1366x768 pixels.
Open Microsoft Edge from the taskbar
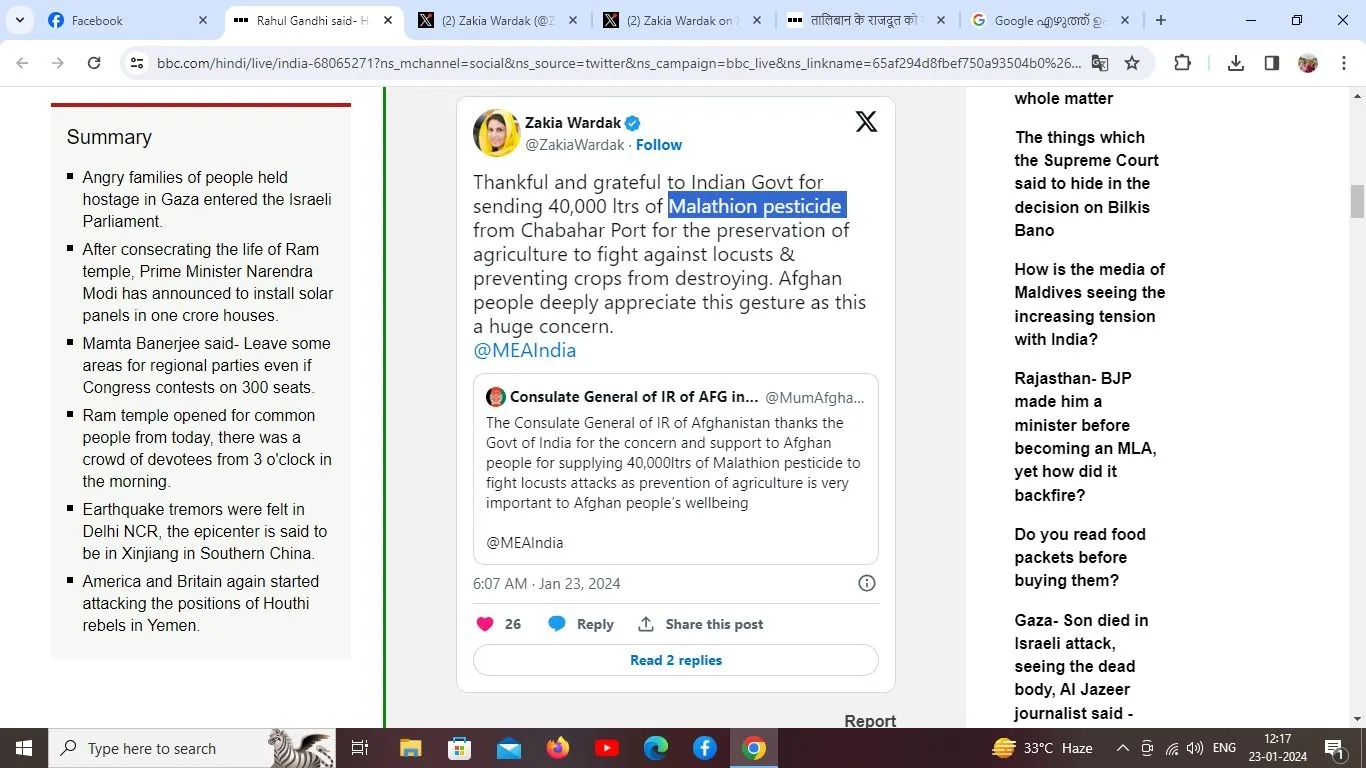coord(655,748)
